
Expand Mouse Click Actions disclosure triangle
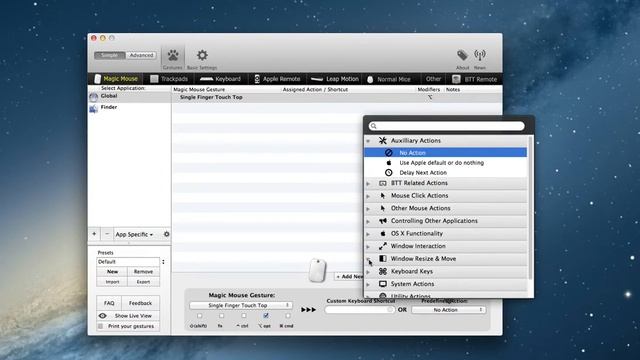[368, 196]
